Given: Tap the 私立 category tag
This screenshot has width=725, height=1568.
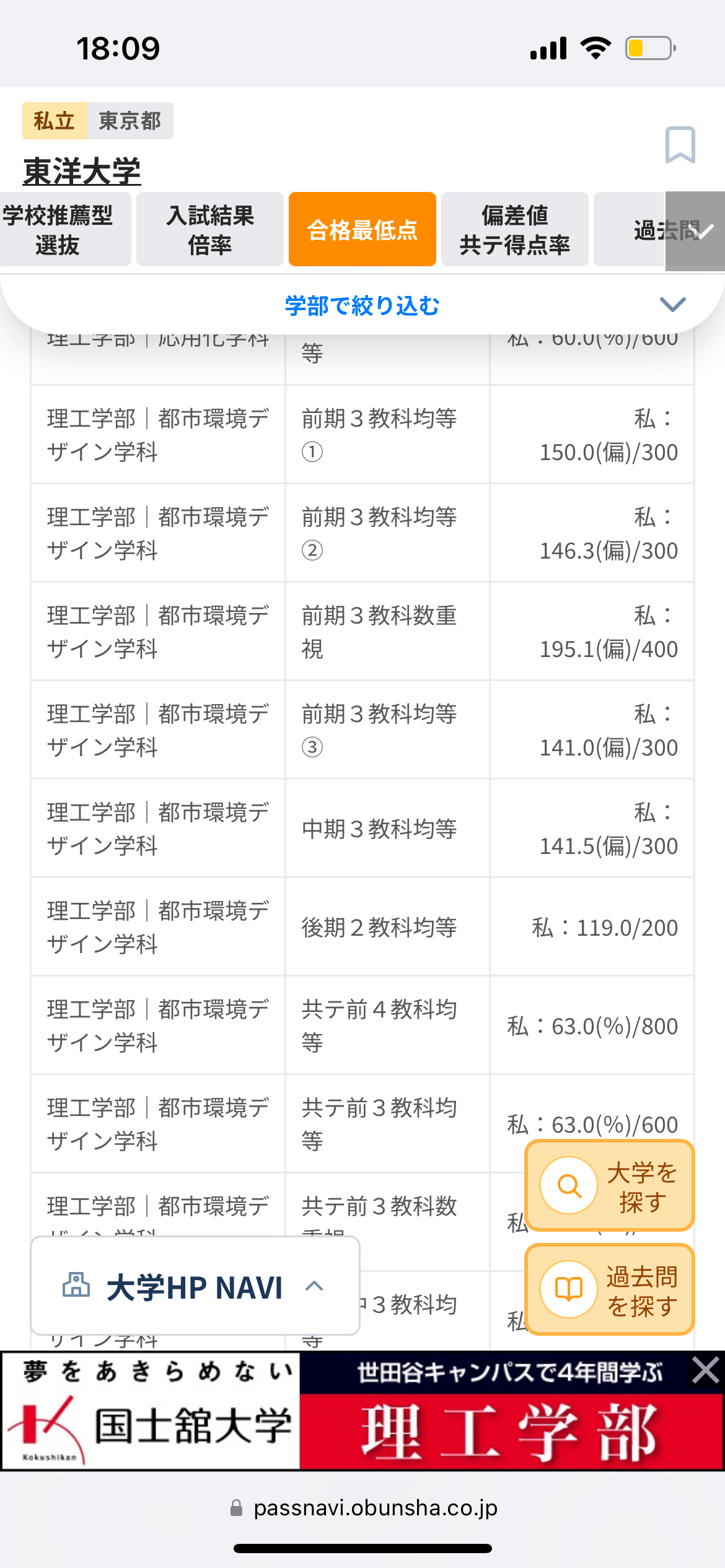Looking at the screenshot, I should coord(54,121).
